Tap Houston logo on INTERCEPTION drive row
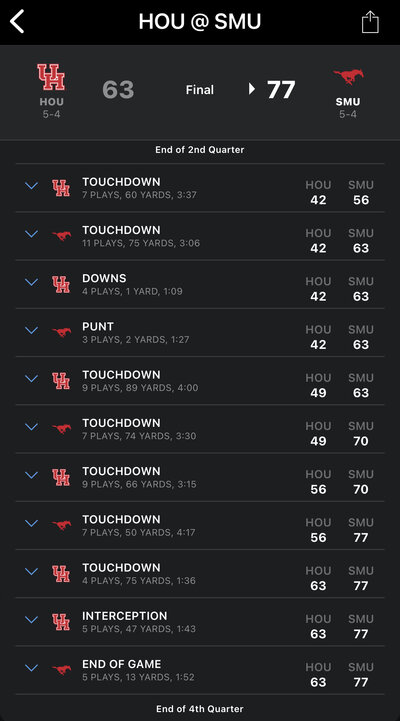The width and height of the screenshot is (400, 721). pyautogui.click(x=61, y=622)
